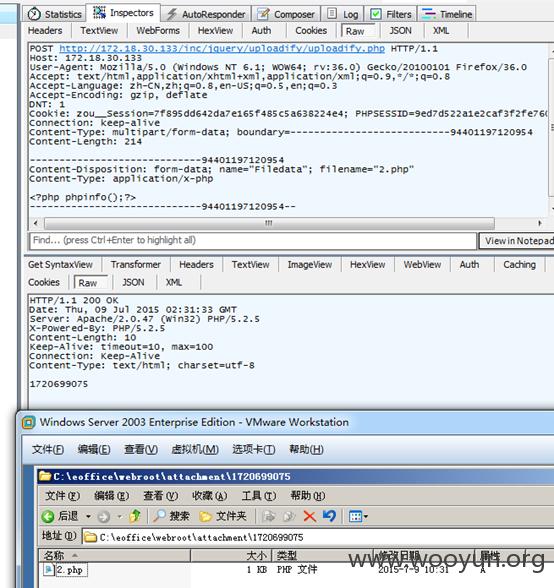Go up one folder level icon

[135, 516]
